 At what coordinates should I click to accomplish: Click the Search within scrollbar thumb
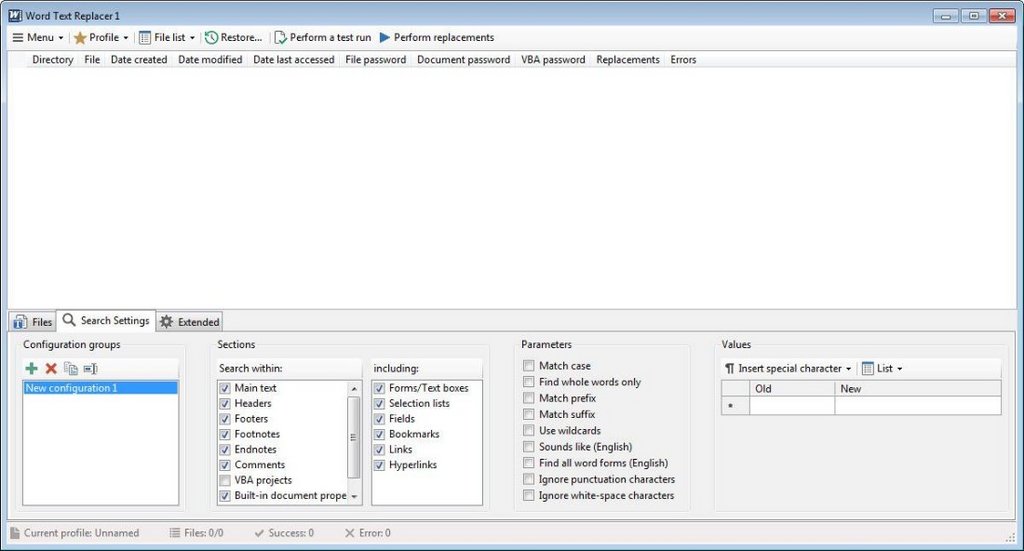(354, 437)
